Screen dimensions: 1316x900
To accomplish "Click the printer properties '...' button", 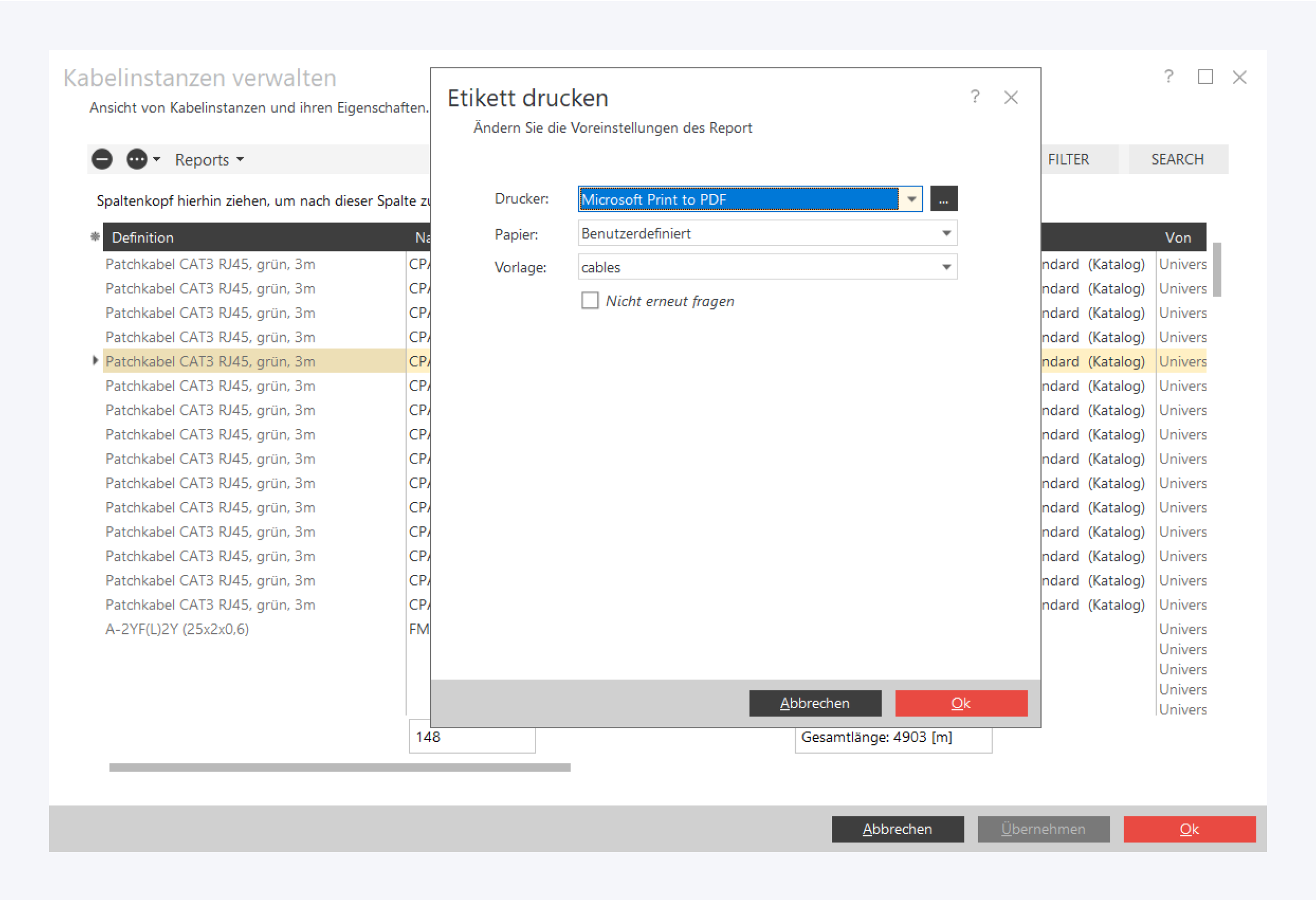I will point(944,199).
